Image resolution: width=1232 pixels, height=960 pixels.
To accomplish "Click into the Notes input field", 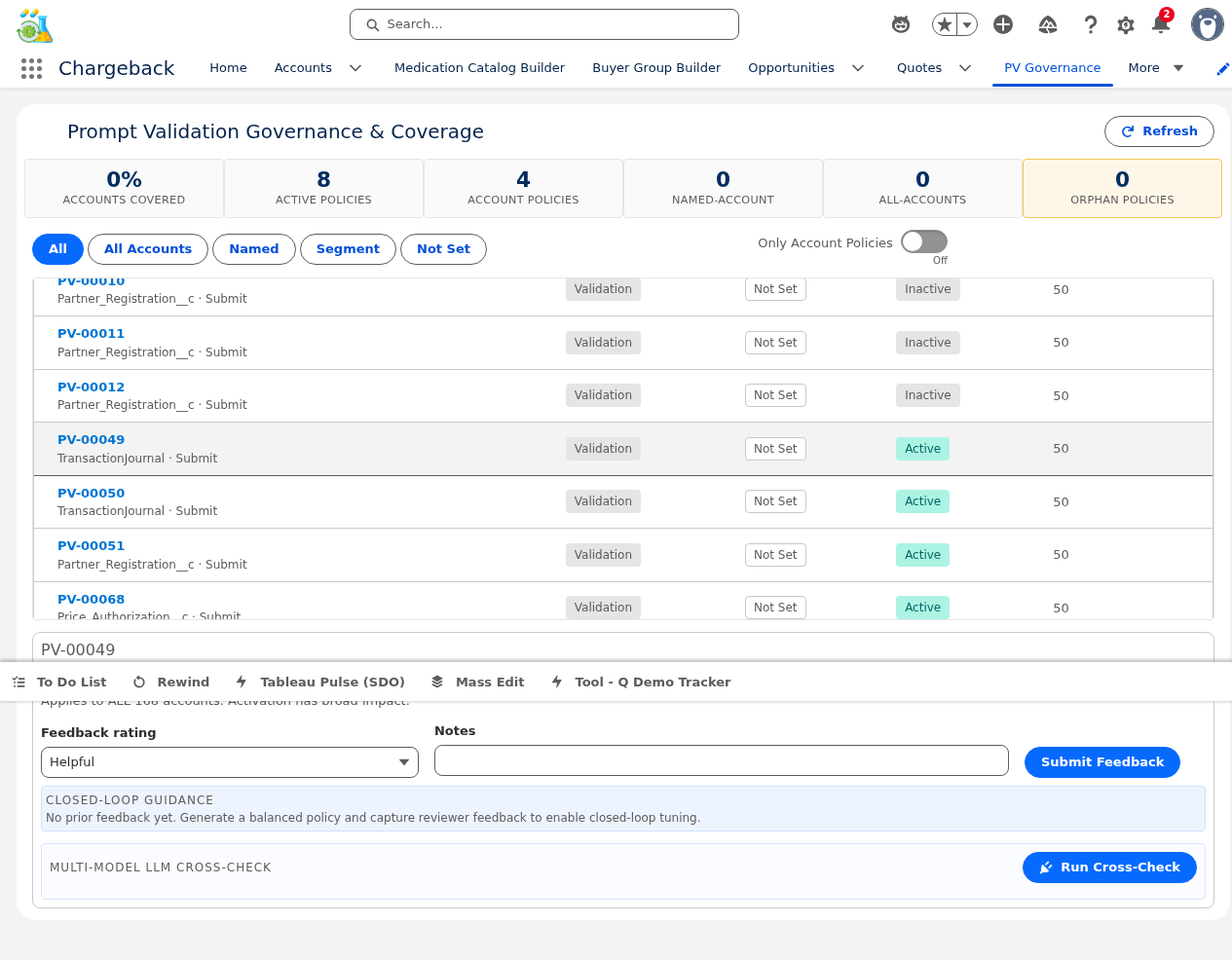I will pyautogui.click(x=722, y=760).
